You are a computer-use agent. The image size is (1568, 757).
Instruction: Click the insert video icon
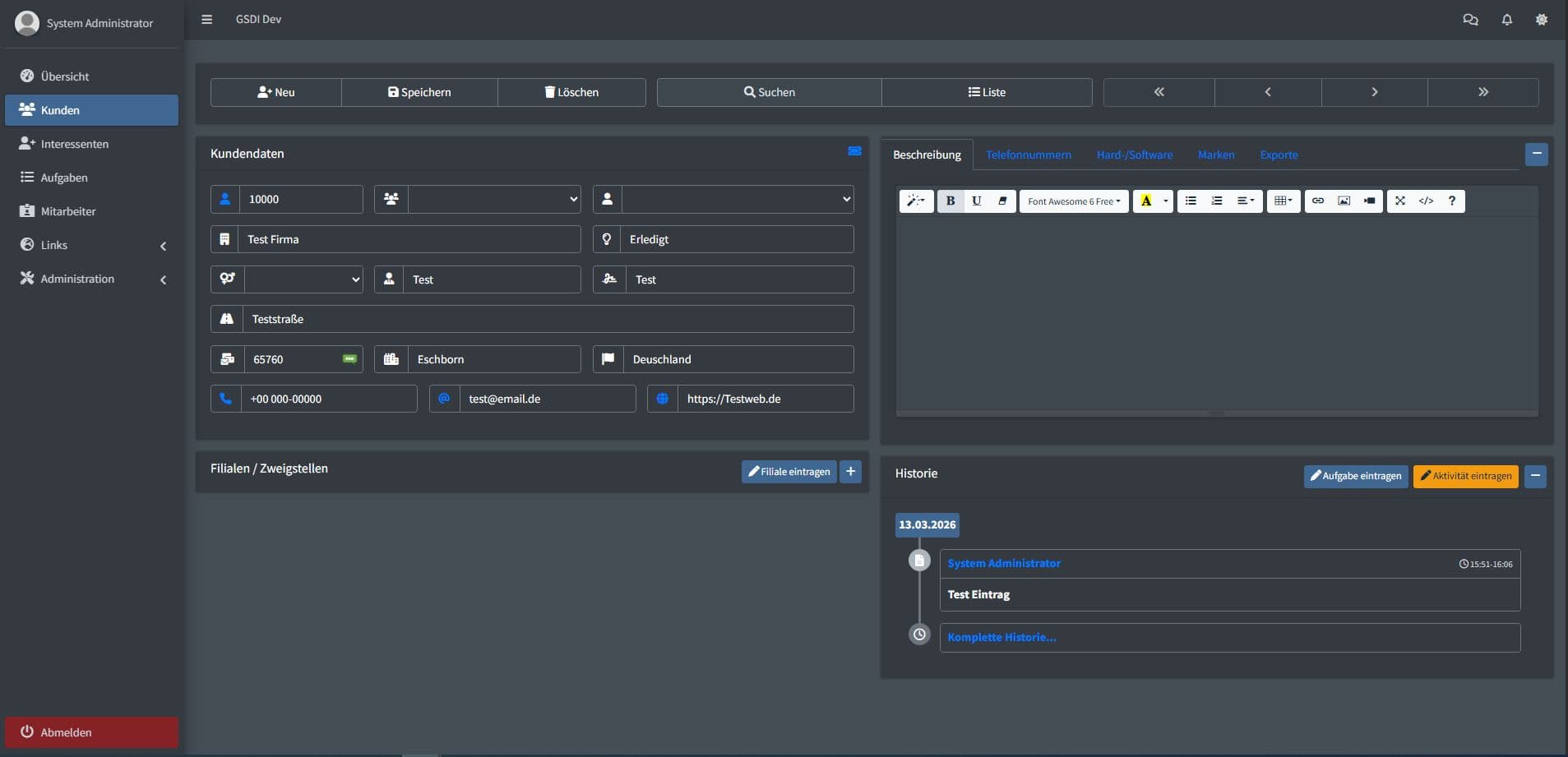[1370, 201]
